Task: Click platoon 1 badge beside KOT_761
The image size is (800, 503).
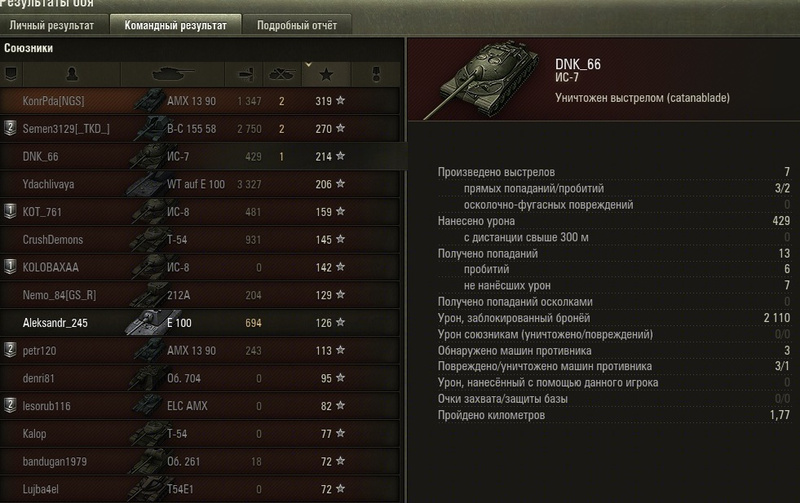Action: [10, 211]
